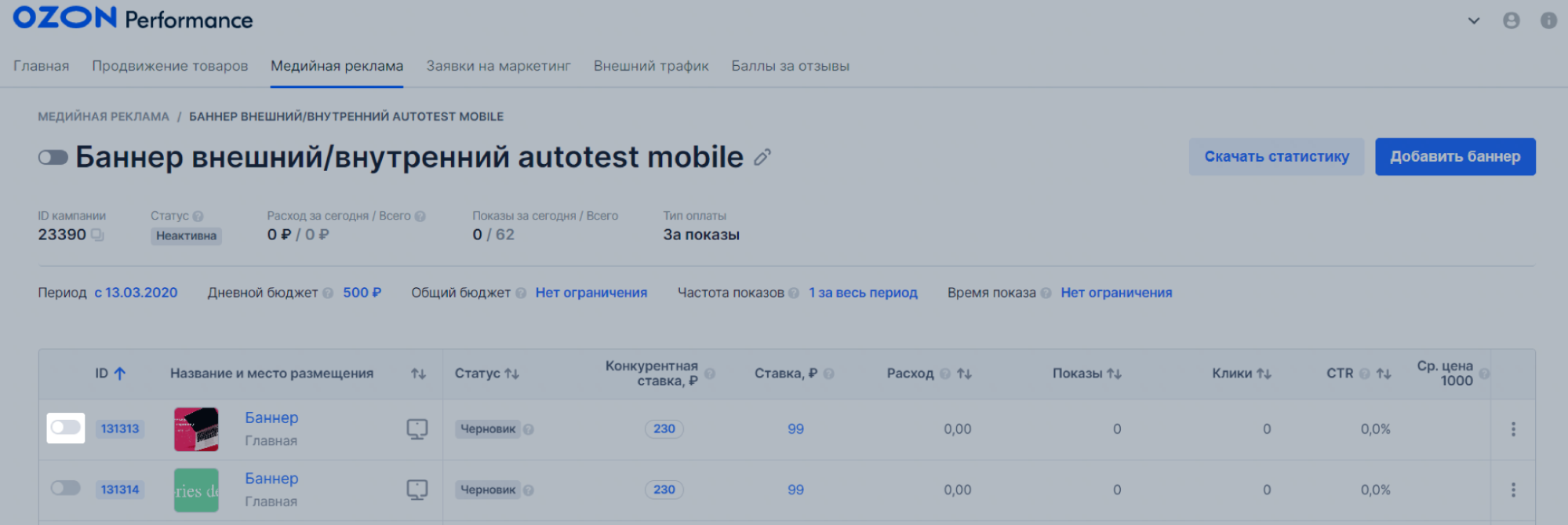Image resolution: width=1568 pixels, height=525 pixels.
Task: Edit bid 99 in row 131314
Action: 795,489
